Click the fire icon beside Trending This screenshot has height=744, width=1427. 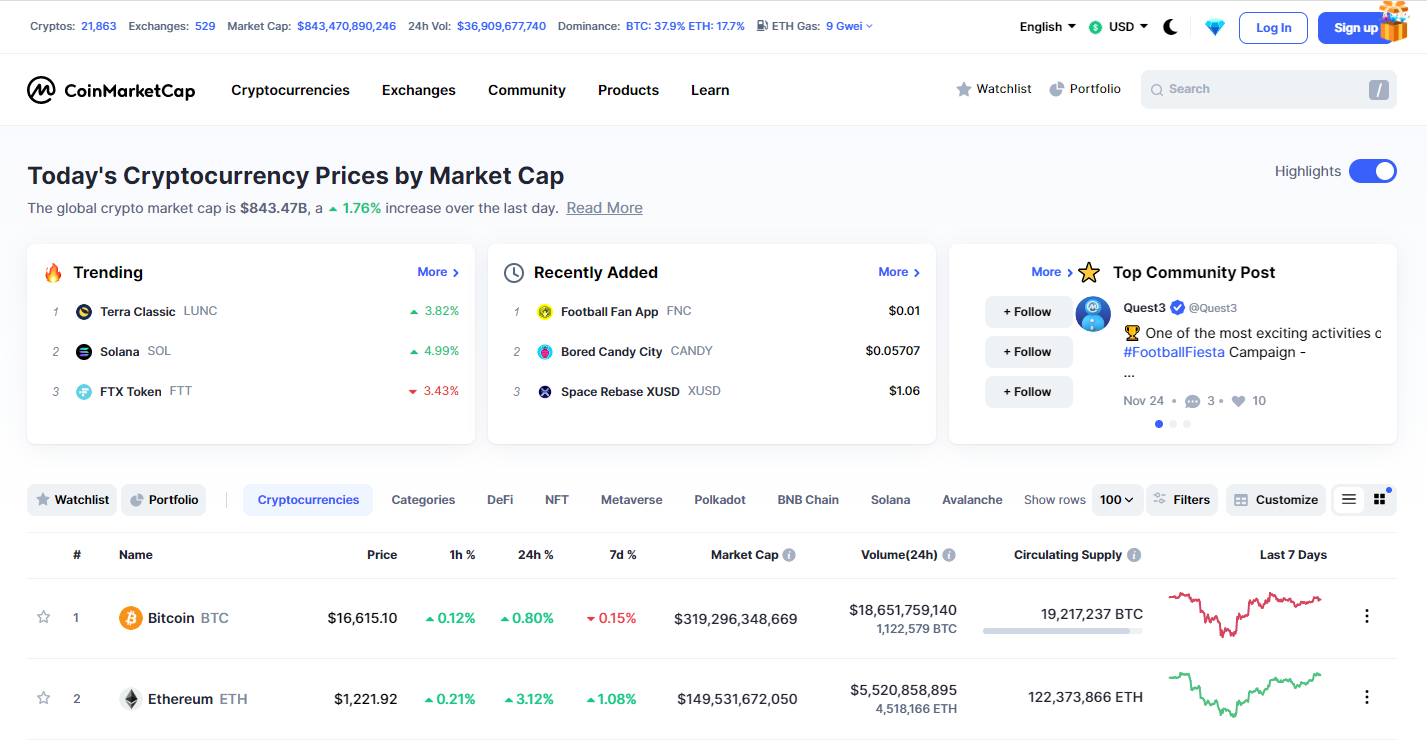[x=53, y=272]
